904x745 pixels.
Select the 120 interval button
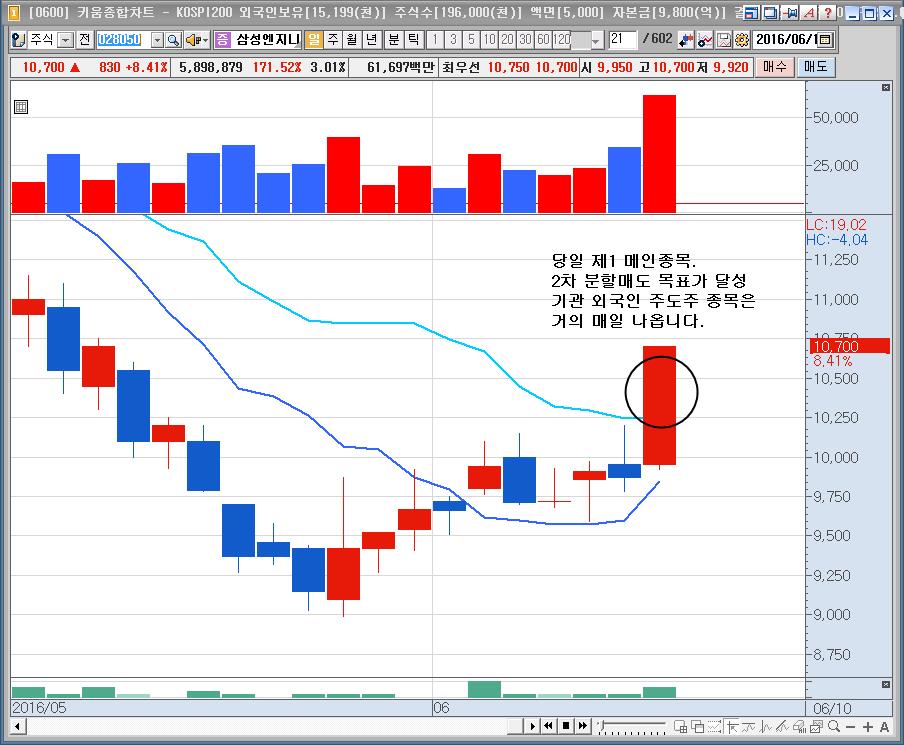[562, 40]
